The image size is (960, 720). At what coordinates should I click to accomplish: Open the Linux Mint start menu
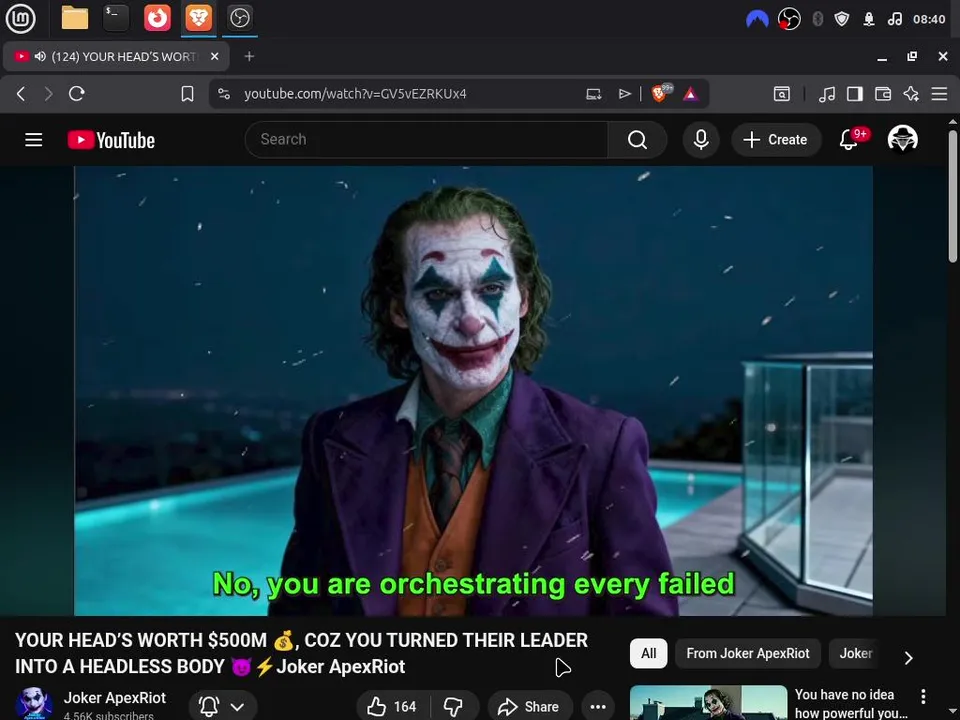(x=20, y=18)
